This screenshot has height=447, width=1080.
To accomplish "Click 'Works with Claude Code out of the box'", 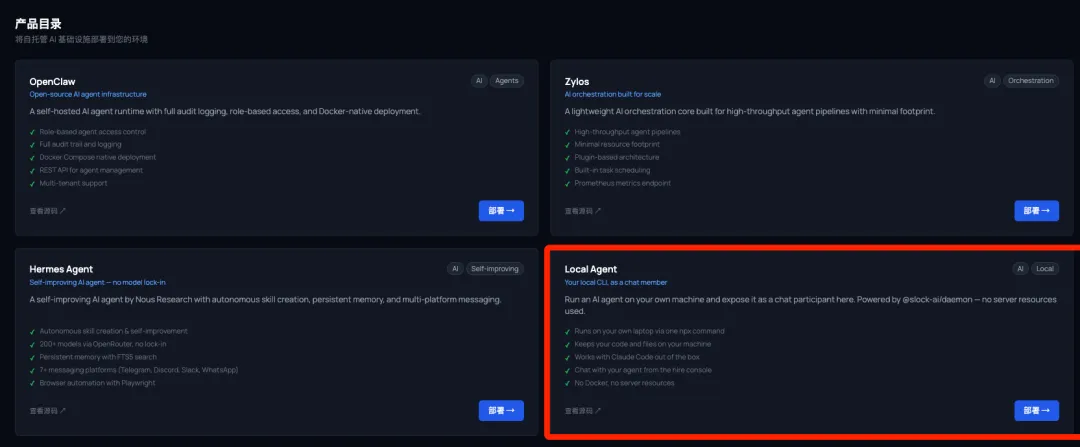I will coord(638,357).
